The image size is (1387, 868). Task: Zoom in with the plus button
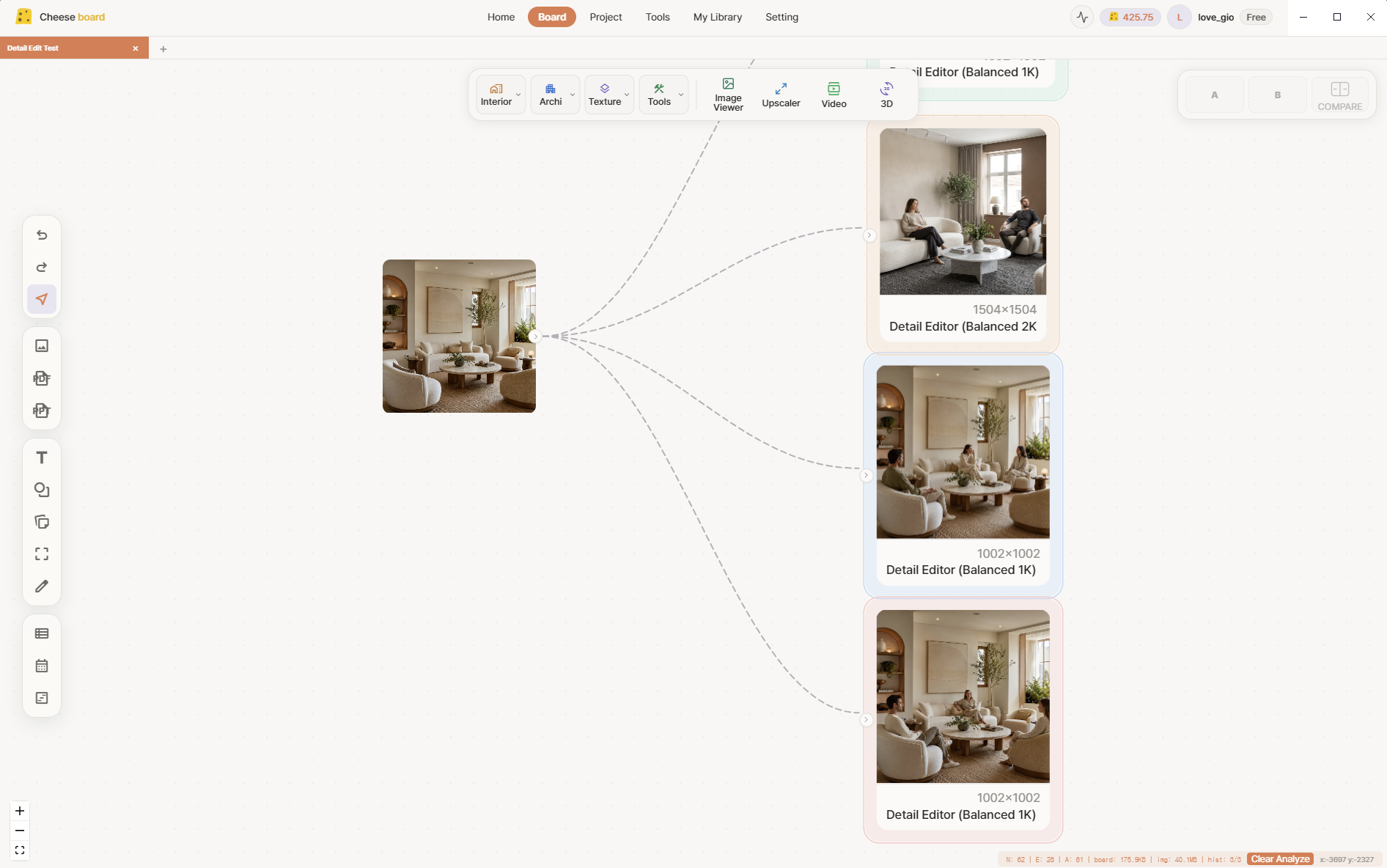[20, 811]
